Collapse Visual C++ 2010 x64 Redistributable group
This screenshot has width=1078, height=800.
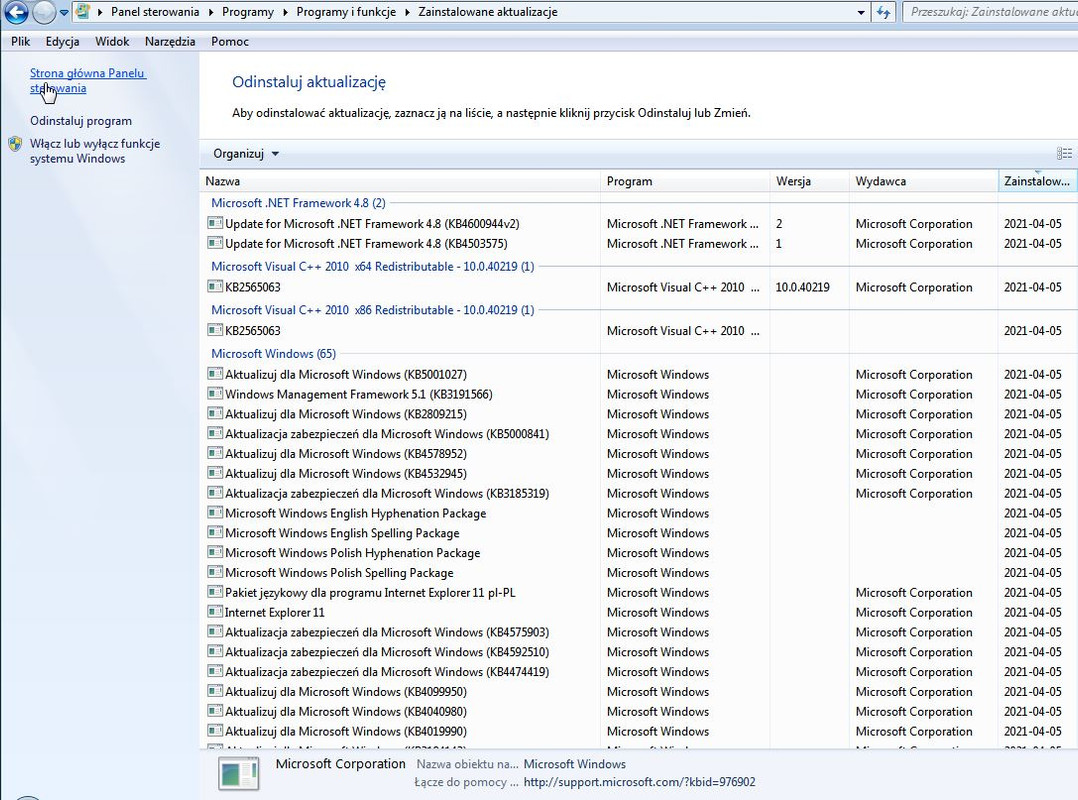pyautogui.click(x=372, y=266)
